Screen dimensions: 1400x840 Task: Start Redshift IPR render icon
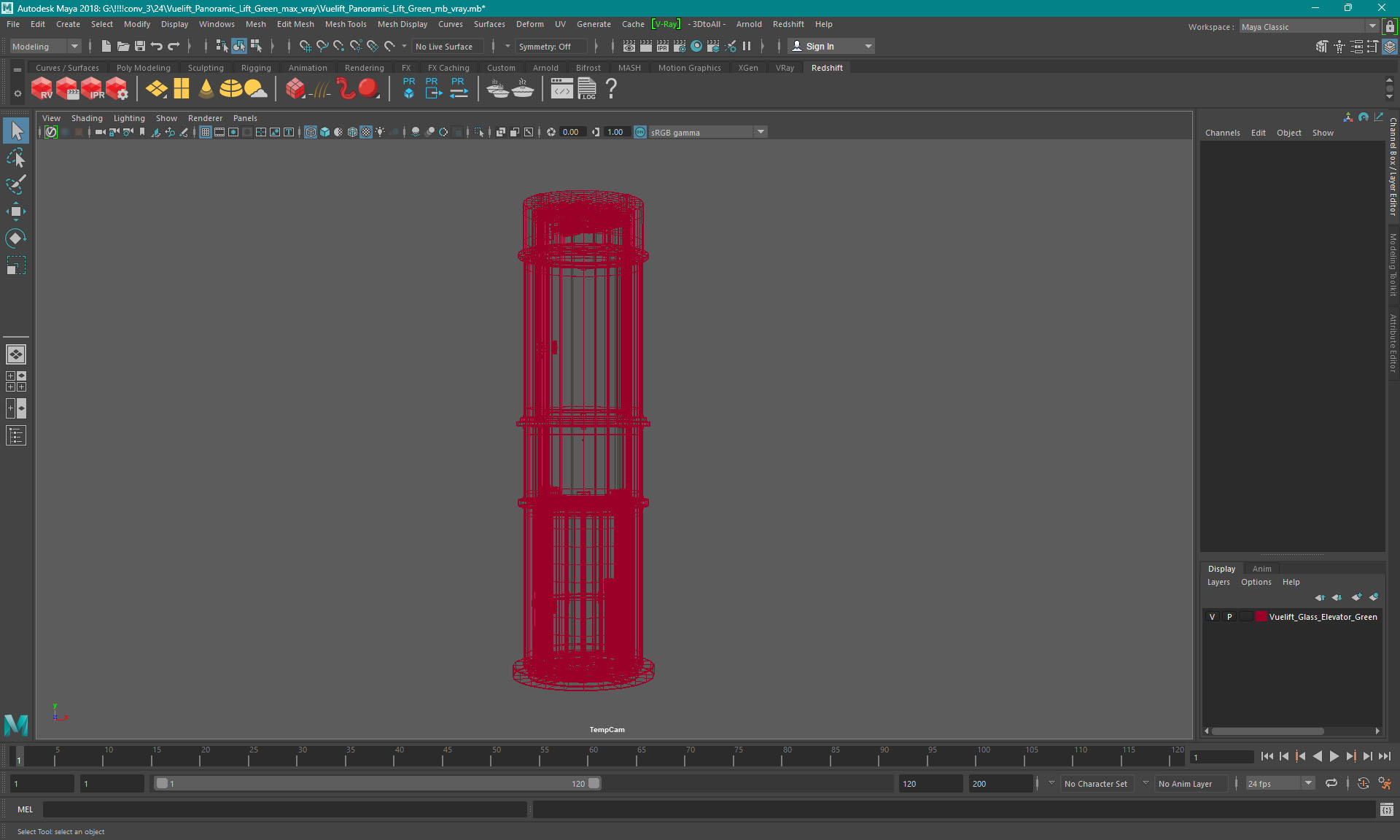tap(93, 89)
